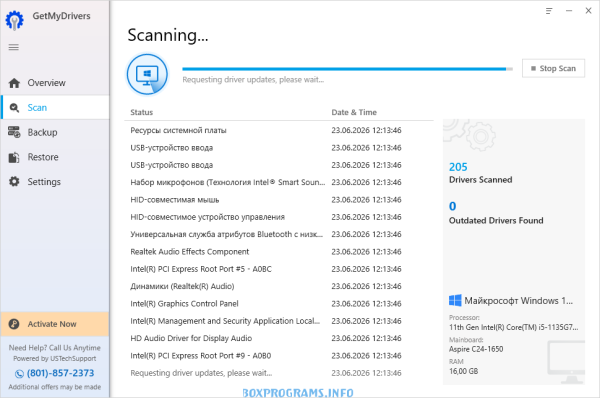Click the Windows logo icon
Image resolution: width=600 pixels, height=398 pixels.
[455, 300]
